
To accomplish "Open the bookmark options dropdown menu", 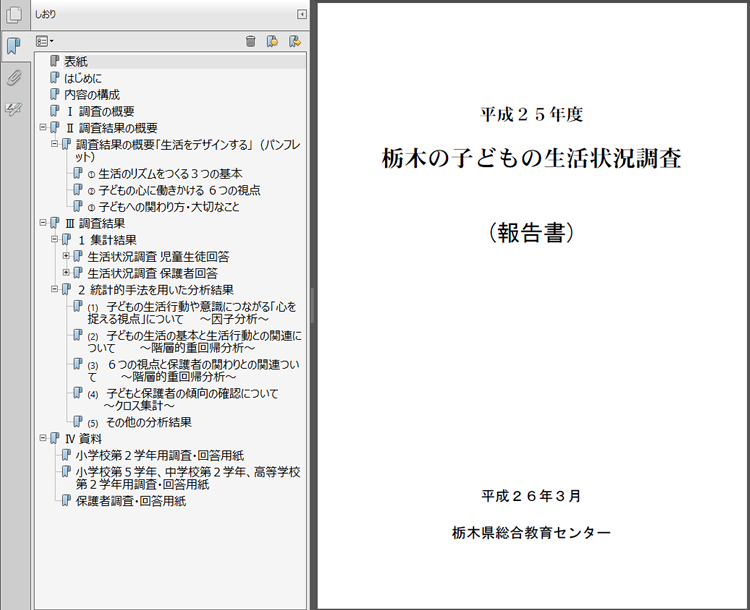I will click(44, 41).
